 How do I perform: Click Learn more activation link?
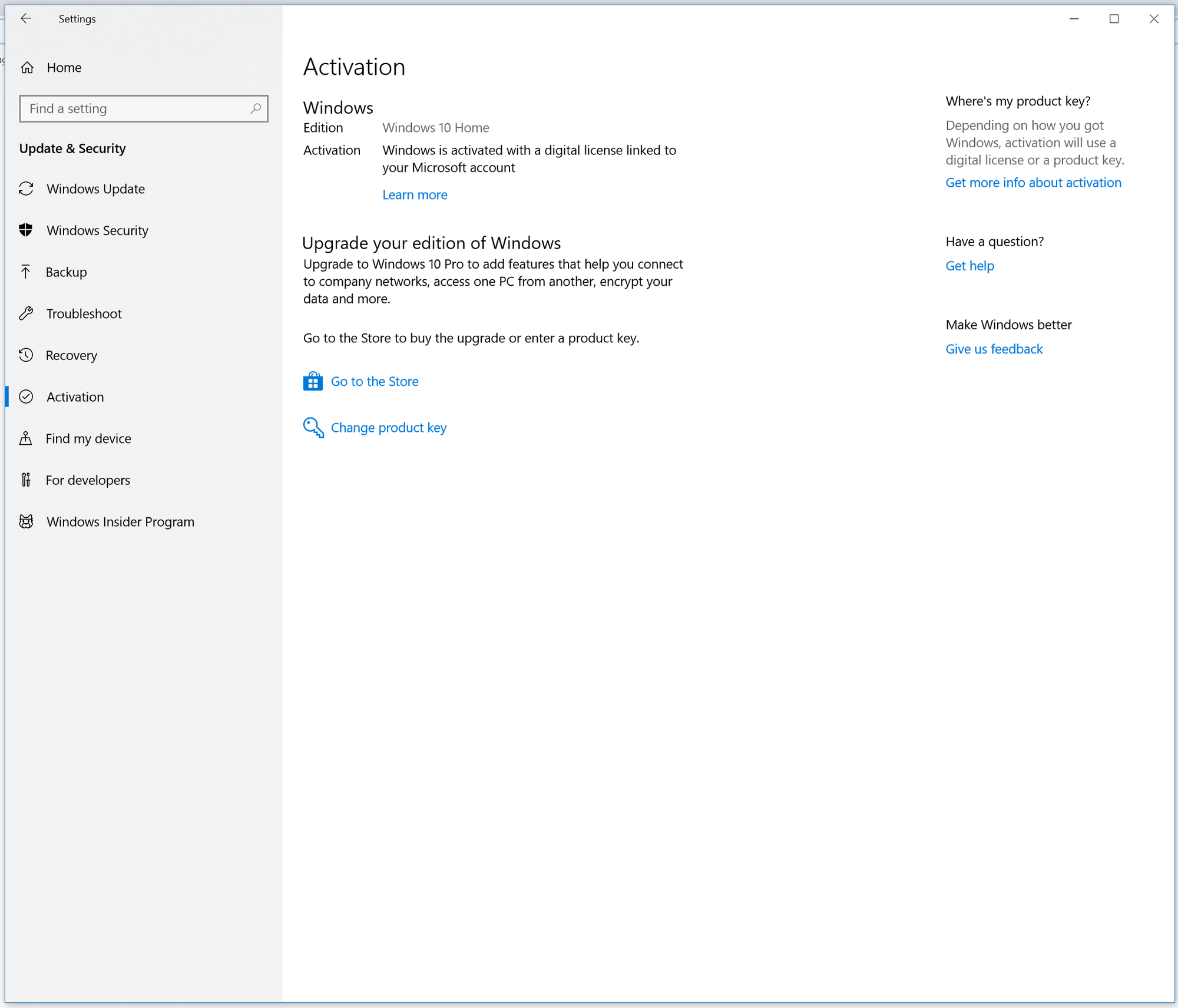click(414, 194)
